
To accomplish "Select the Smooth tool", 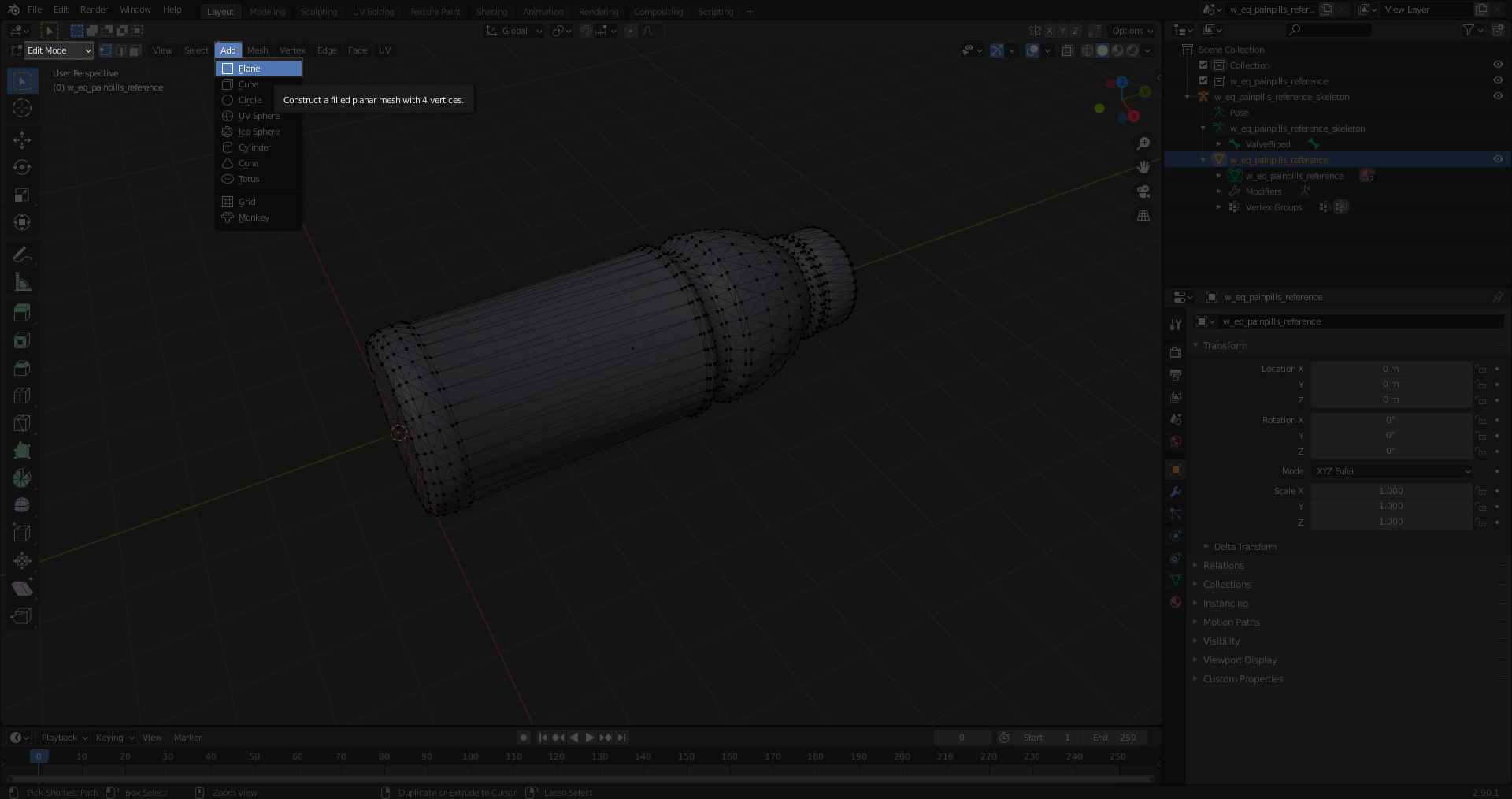I will pos(22,506).
